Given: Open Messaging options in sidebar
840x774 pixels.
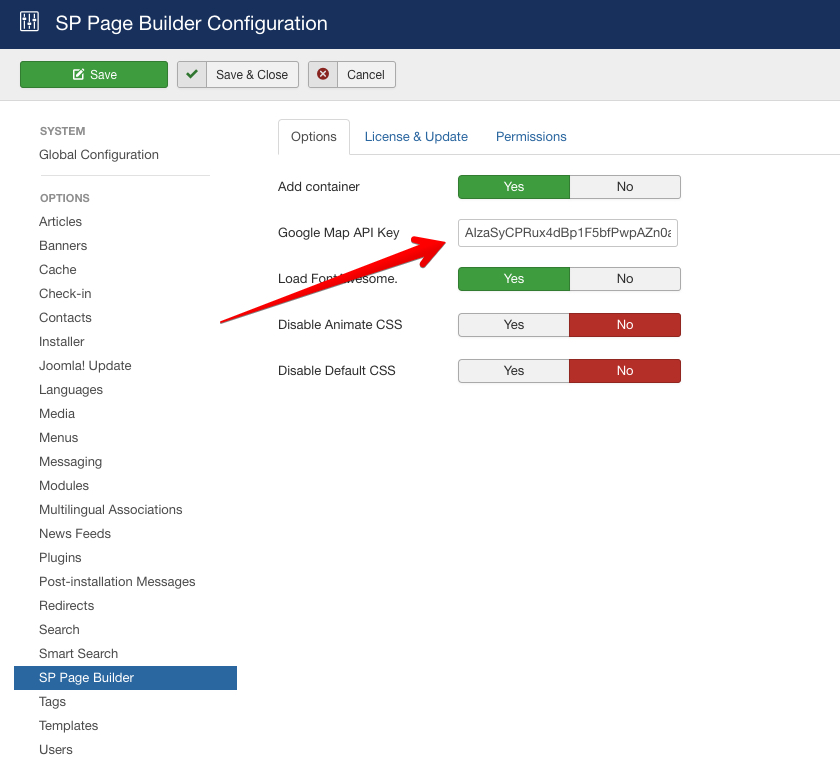Looking at the screenshot, I should [70, 462].
